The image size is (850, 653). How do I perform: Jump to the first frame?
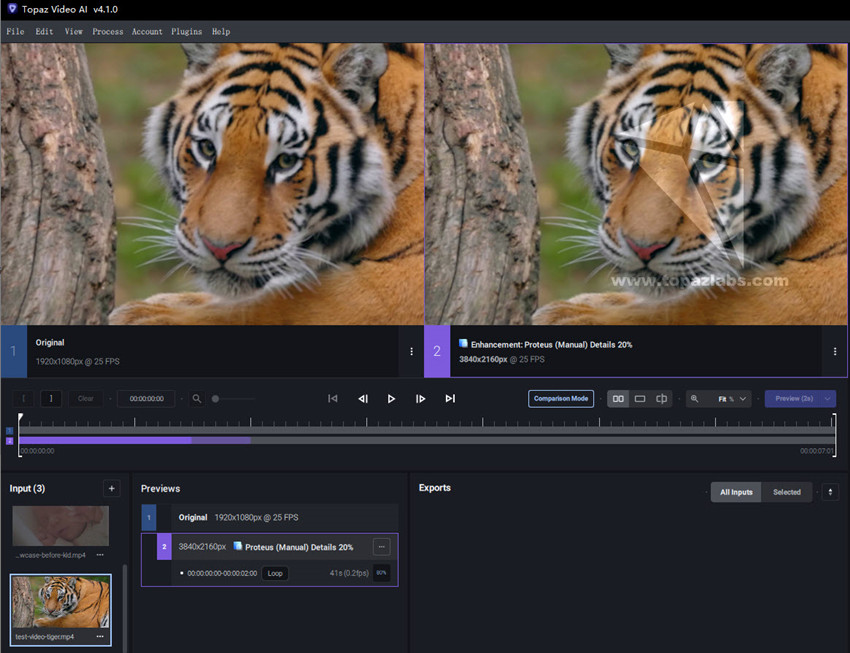click(x=333, y=398)
